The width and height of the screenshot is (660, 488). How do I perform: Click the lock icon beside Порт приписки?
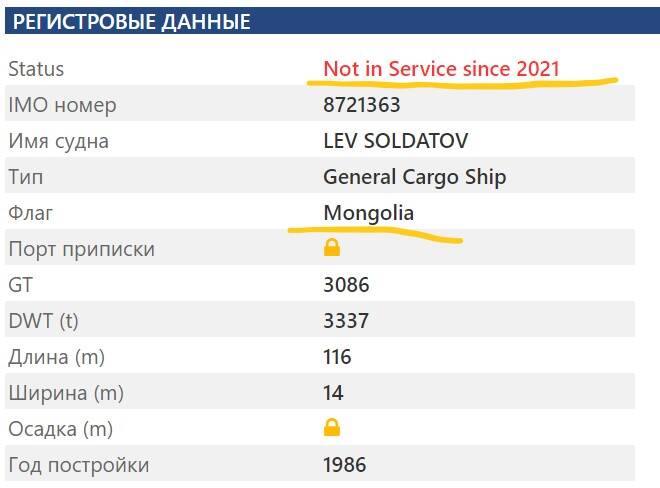(x=332, y=248)
